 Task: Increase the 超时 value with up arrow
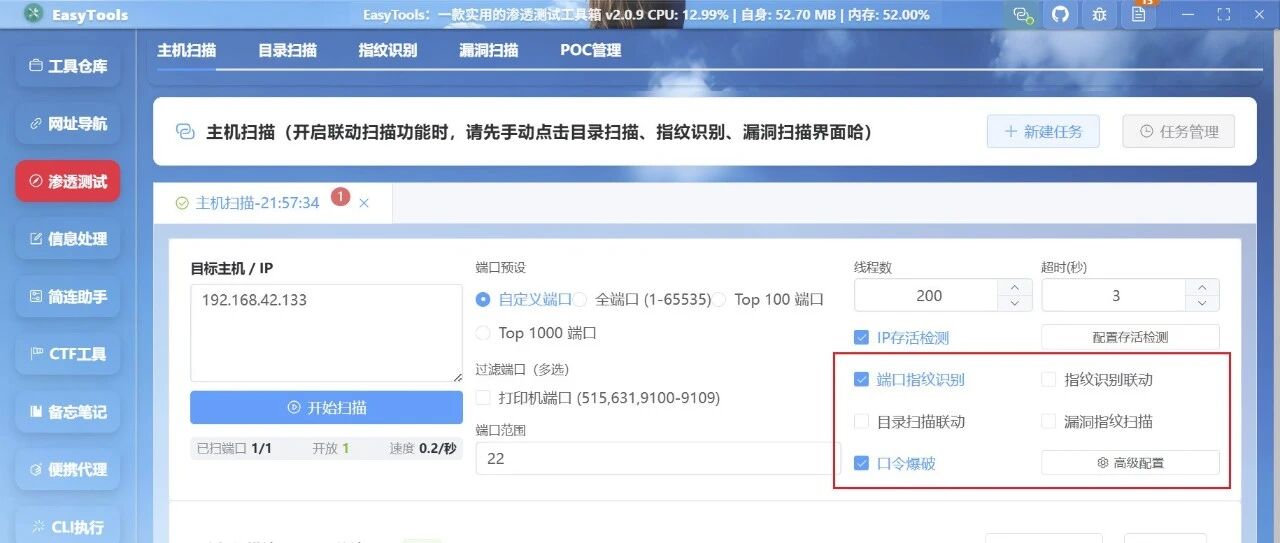point(1202,287)
